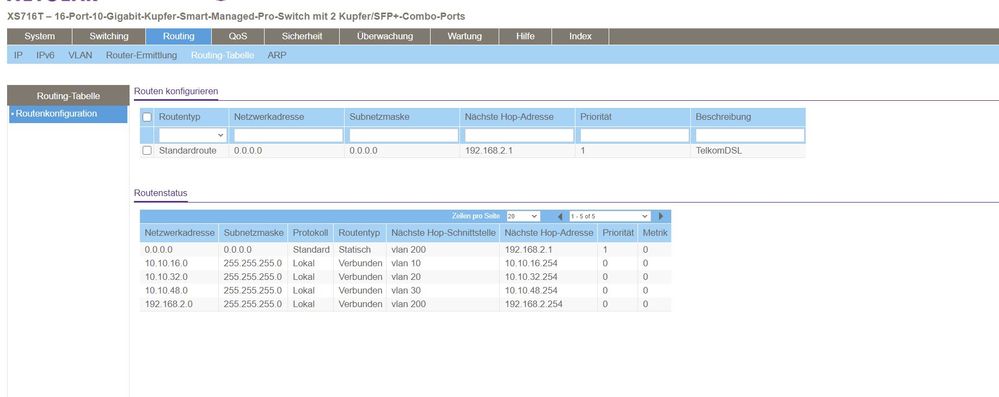
Task: Go to the VLAN submenu under Routing
Action: 80,55
